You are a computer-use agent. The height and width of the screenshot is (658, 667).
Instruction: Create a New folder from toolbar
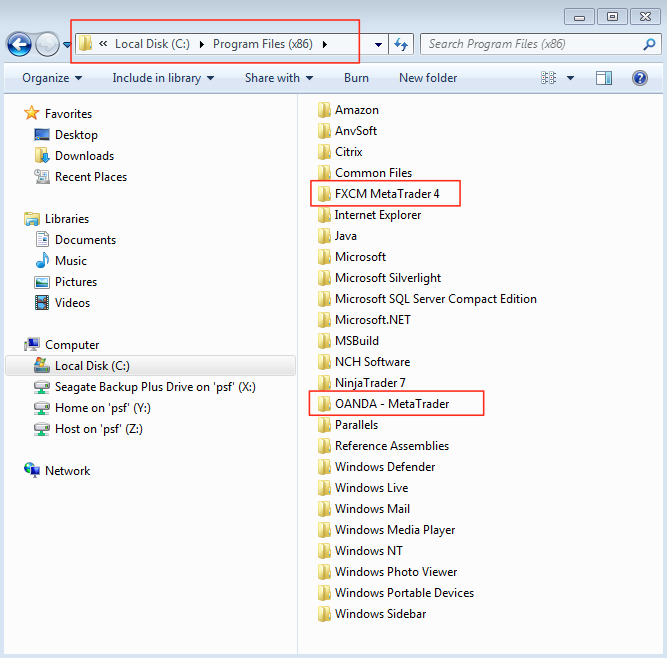point(428,78)
